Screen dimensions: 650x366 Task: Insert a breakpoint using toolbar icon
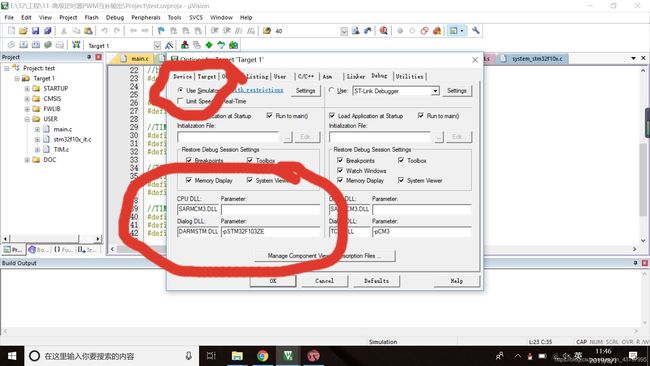[400, 31]
